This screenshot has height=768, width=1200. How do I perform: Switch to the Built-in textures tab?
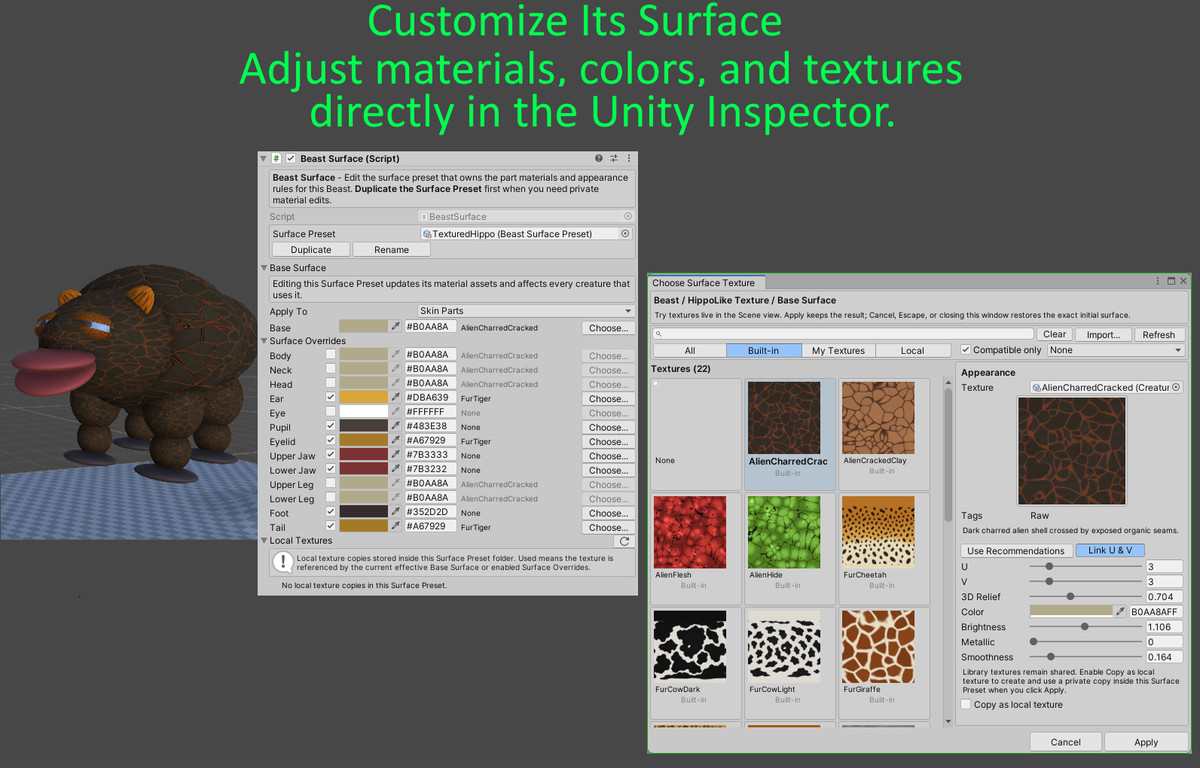(x=764, y=350)
